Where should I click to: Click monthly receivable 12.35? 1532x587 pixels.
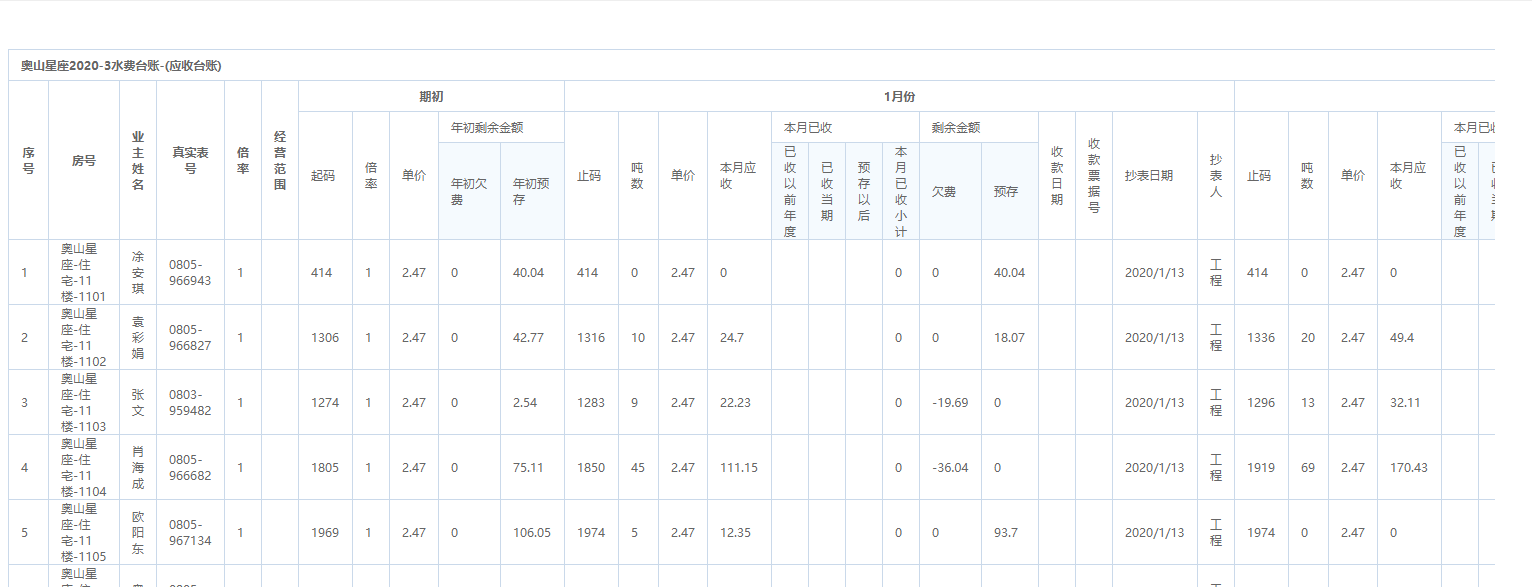coord(735,533)
